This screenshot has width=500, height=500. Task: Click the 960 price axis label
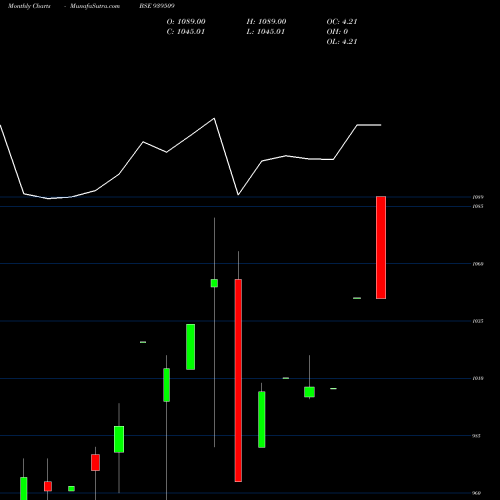tap(477, 493)
